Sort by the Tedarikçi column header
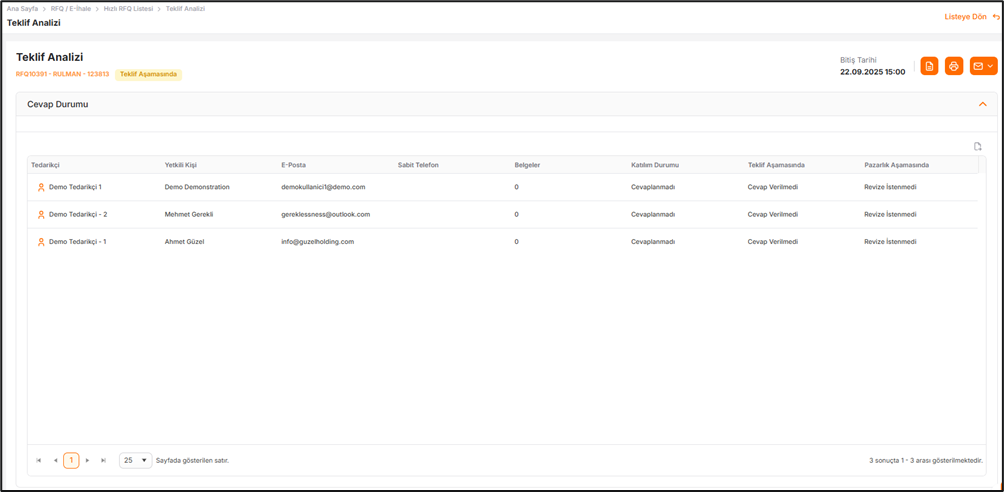 click(x=46, y=165)
